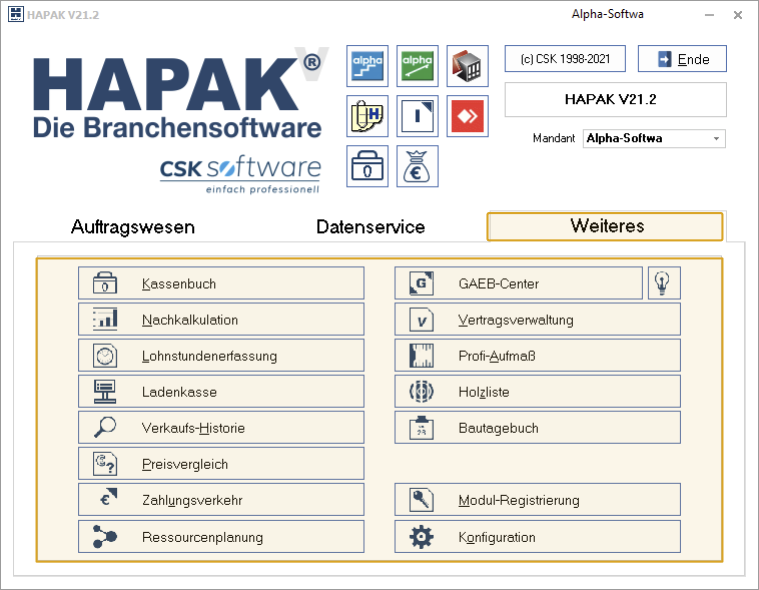
Task: Open the cash box shortcut icon
Action: (367, 166)
